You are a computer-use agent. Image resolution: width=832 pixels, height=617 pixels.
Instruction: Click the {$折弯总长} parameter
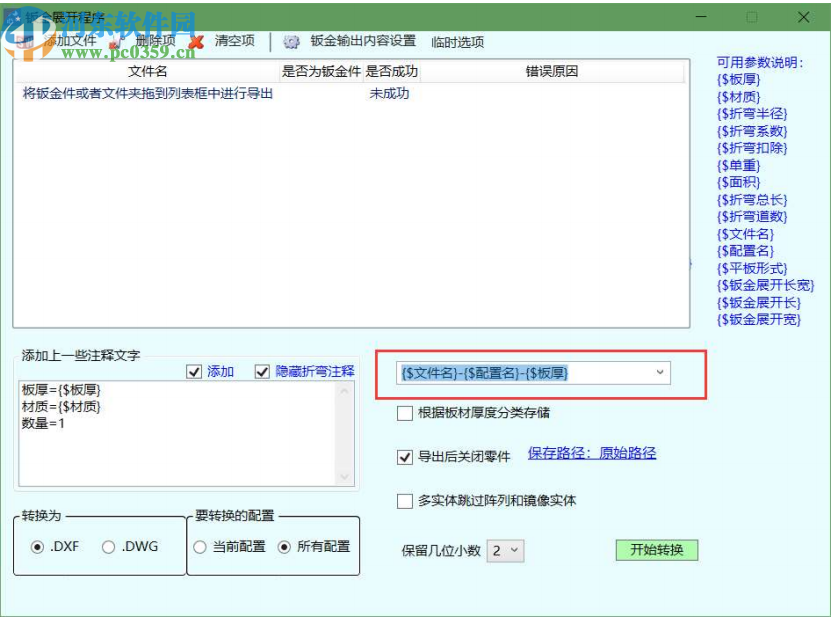752,200
